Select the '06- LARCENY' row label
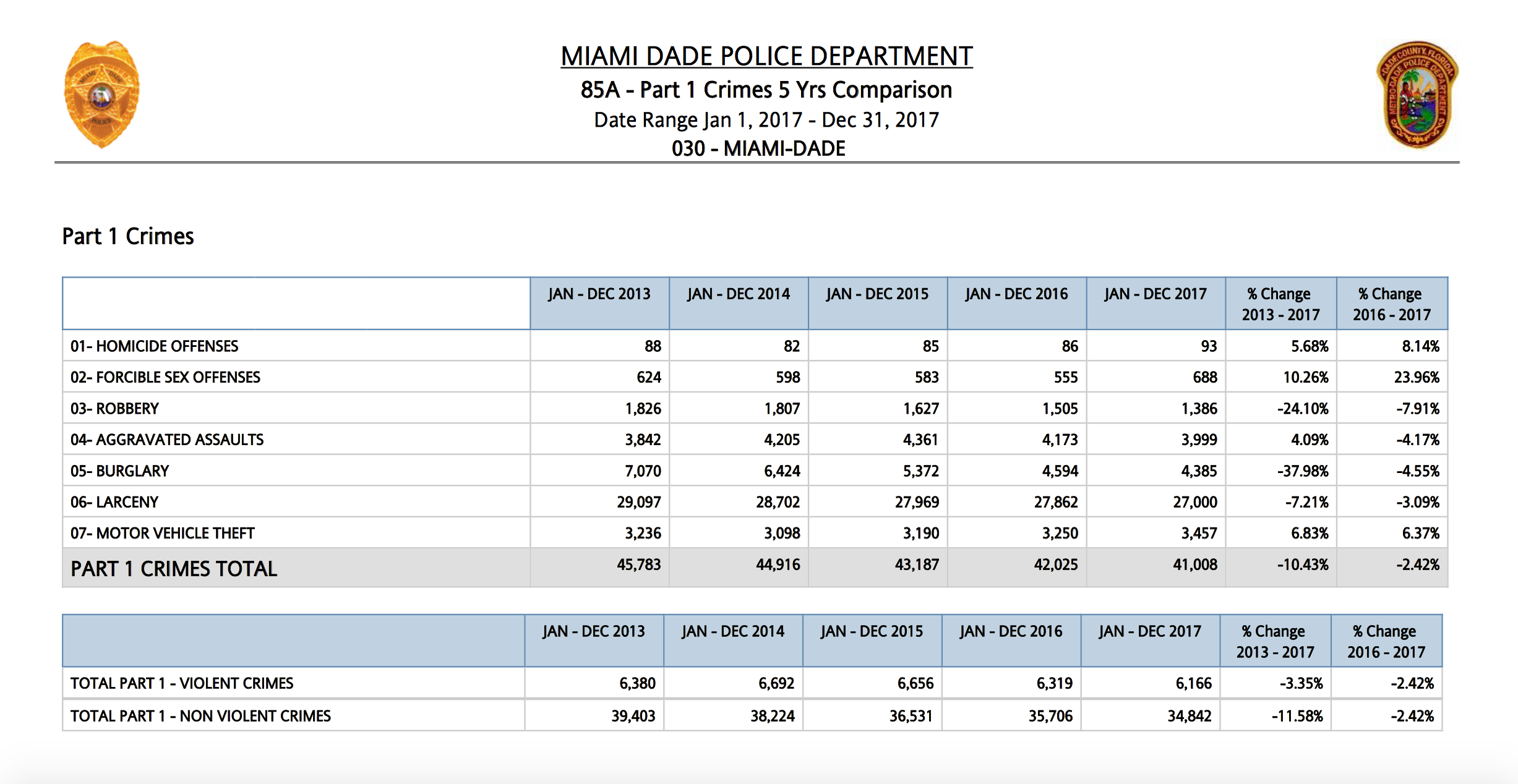This screenshot has width=1518, height=784. (x=114, y=502)
